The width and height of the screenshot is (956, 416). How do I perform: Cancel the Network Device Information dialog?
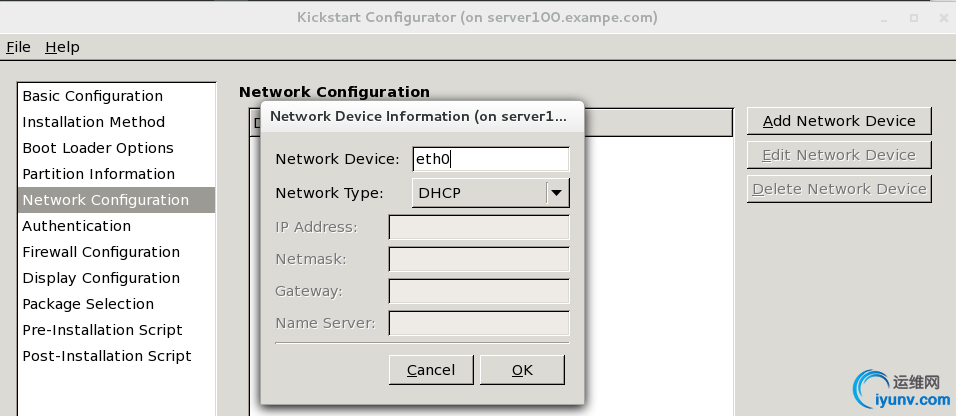(431, 370)
